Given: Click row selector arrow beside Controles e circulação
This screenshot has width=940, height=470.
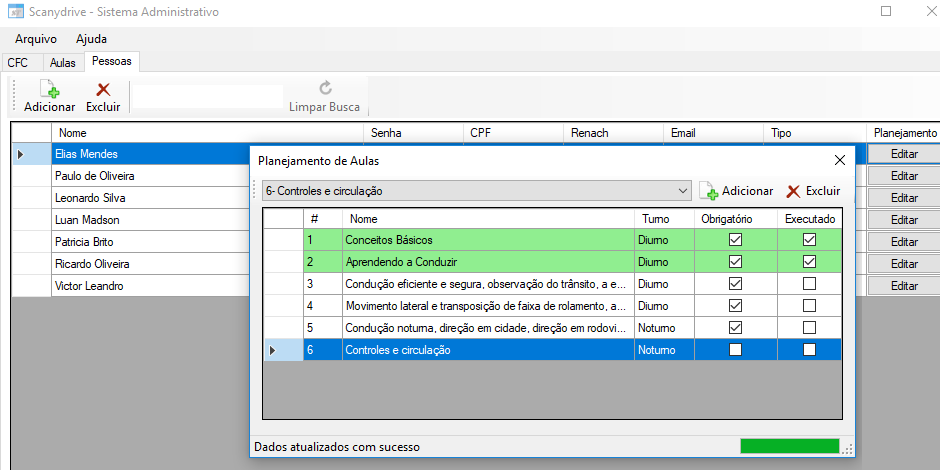Looking at the screenshot, I should (x=273, y=350).
